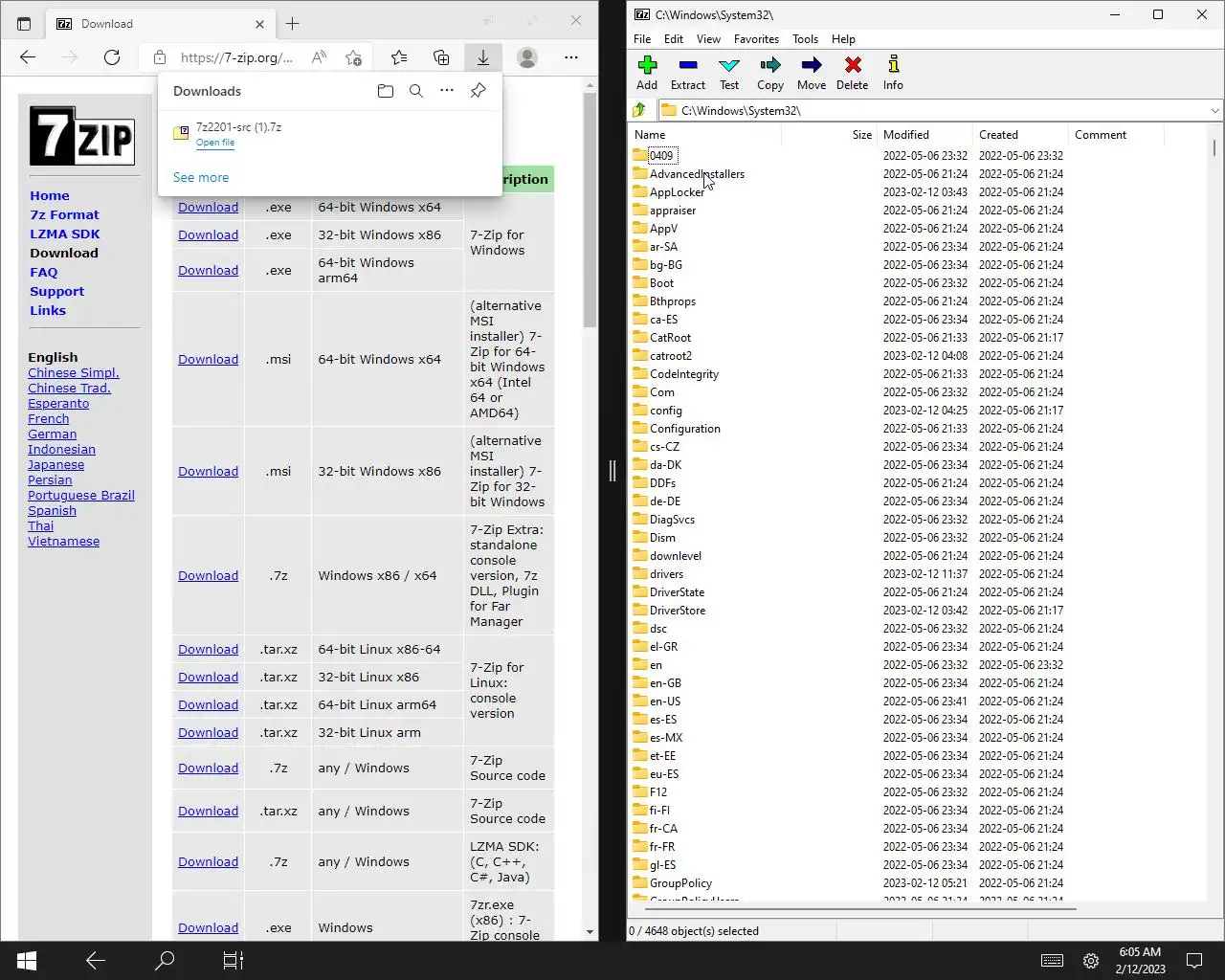Open the Windows Start menu
This screenshot has height=980, width=1225.
tap(27, 961)
